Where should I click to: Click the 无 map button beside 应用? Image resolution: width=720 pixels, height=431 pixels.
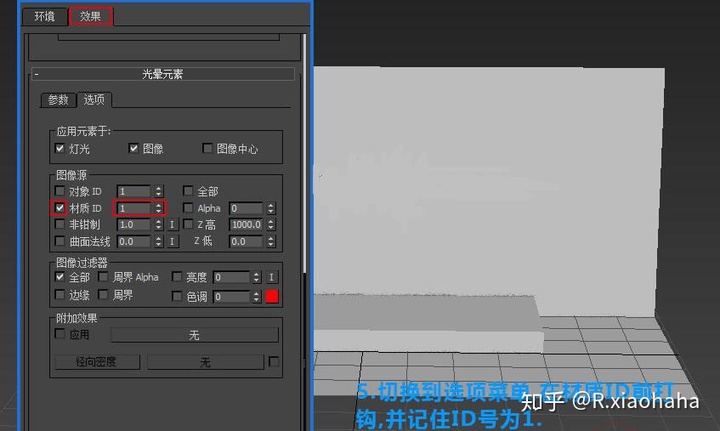click(194, 335)
